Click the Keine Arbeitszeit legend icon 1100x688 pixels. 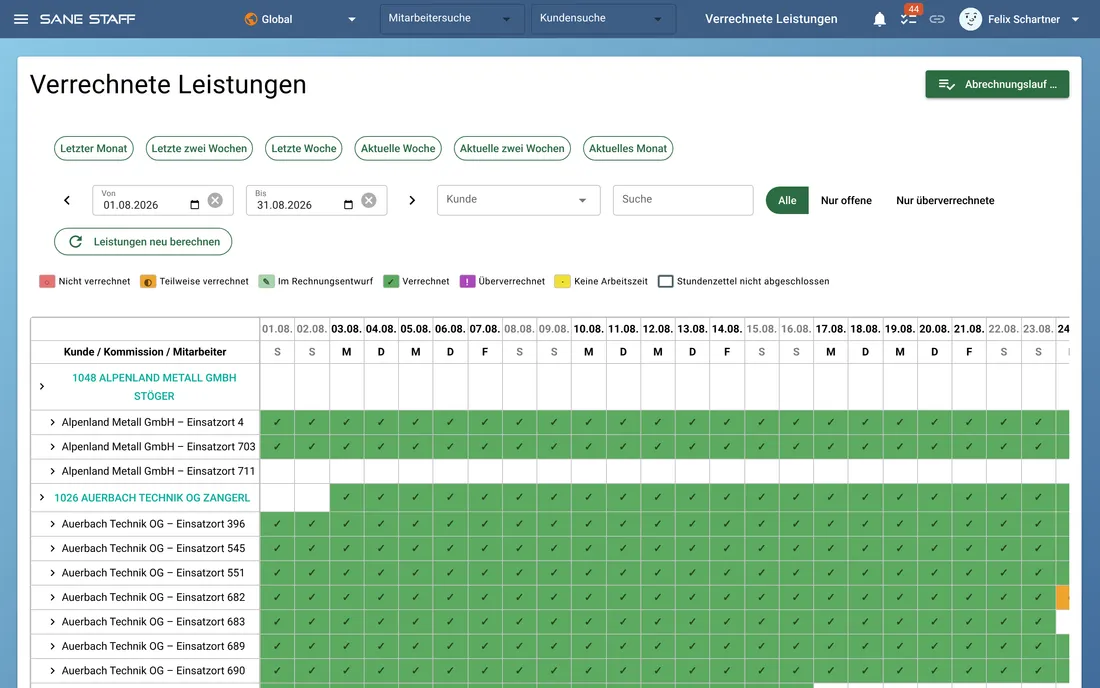tap(562, 281)
